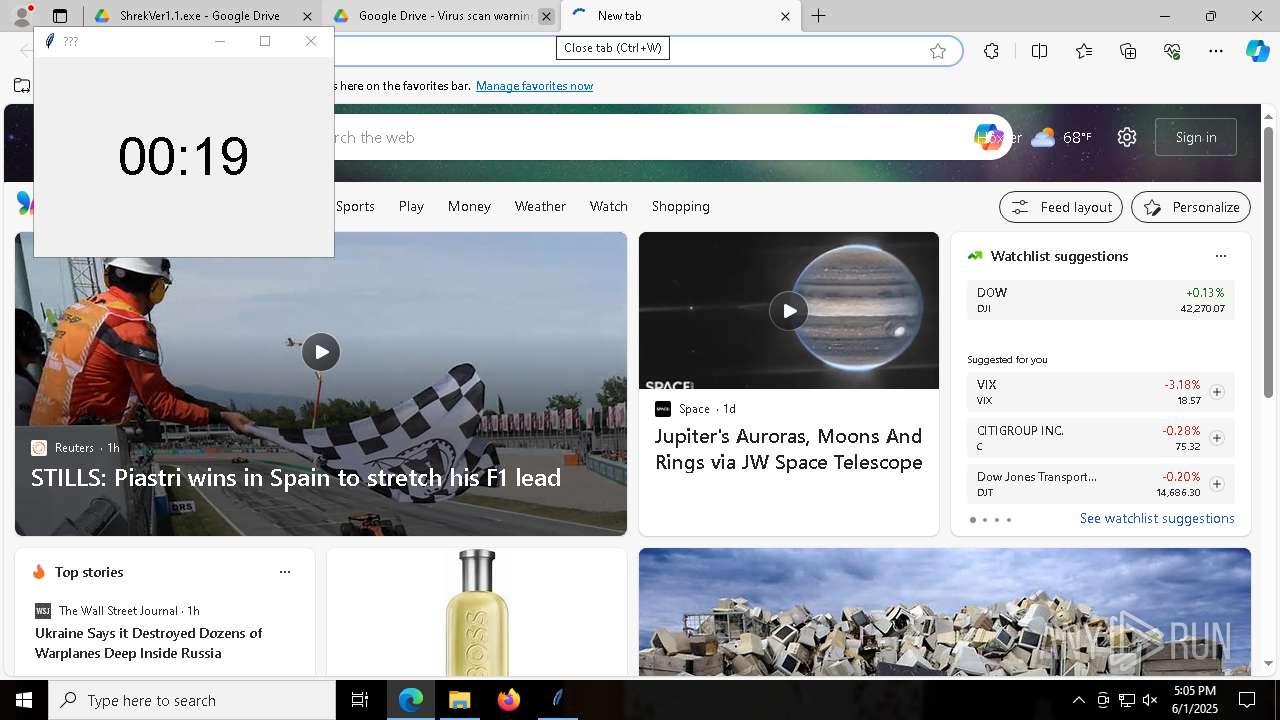
Task: Open the taskbar clock showing 5:05 PM
Action: click(1194, 700)
